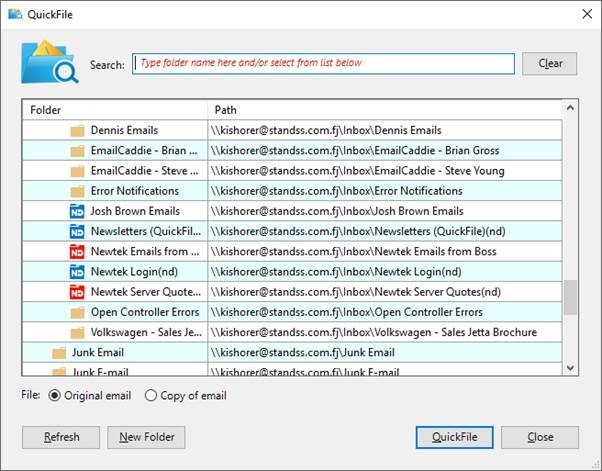Select EmailCaddie - Brian folder name
This screenshot has height=471, width=602.
point(144,150)
